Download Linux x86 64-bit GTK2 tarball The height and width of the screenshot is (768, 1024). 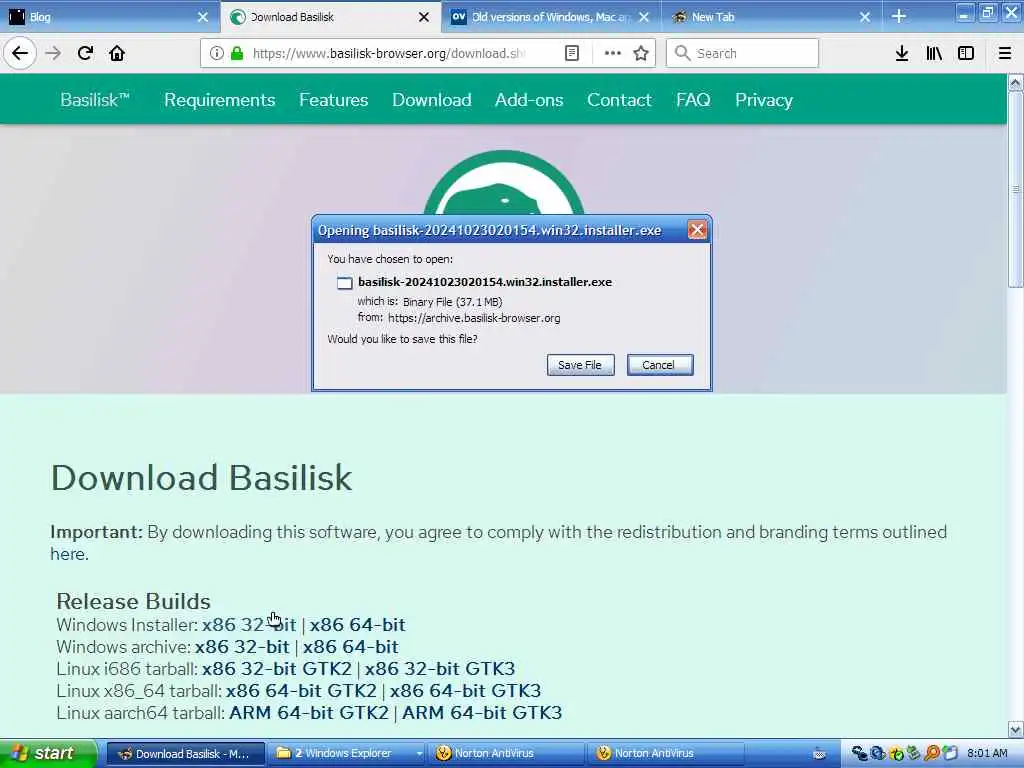301,691
